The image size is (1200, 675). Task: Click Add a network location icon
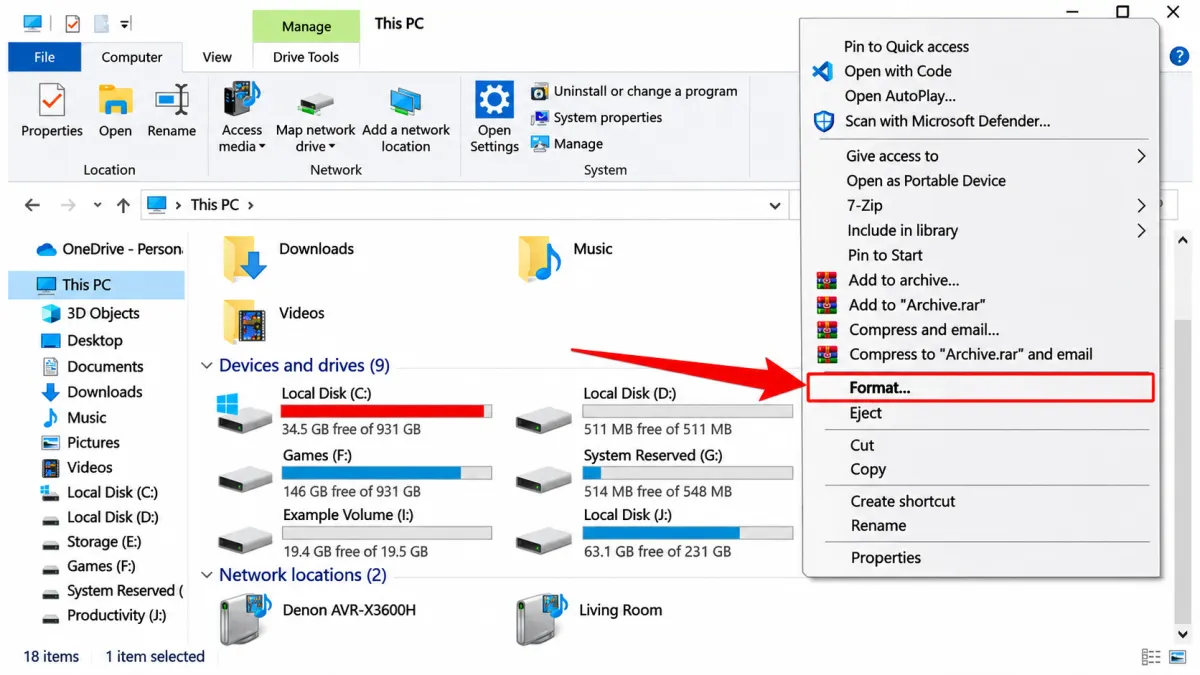coord(406,101)
